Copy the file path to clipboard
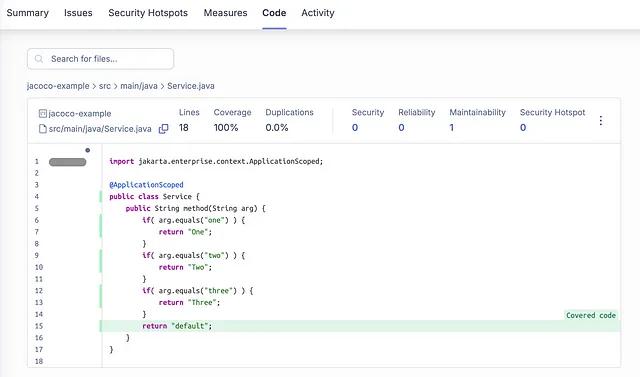Viewport: 640px width, 377px height. coord(163,129)
